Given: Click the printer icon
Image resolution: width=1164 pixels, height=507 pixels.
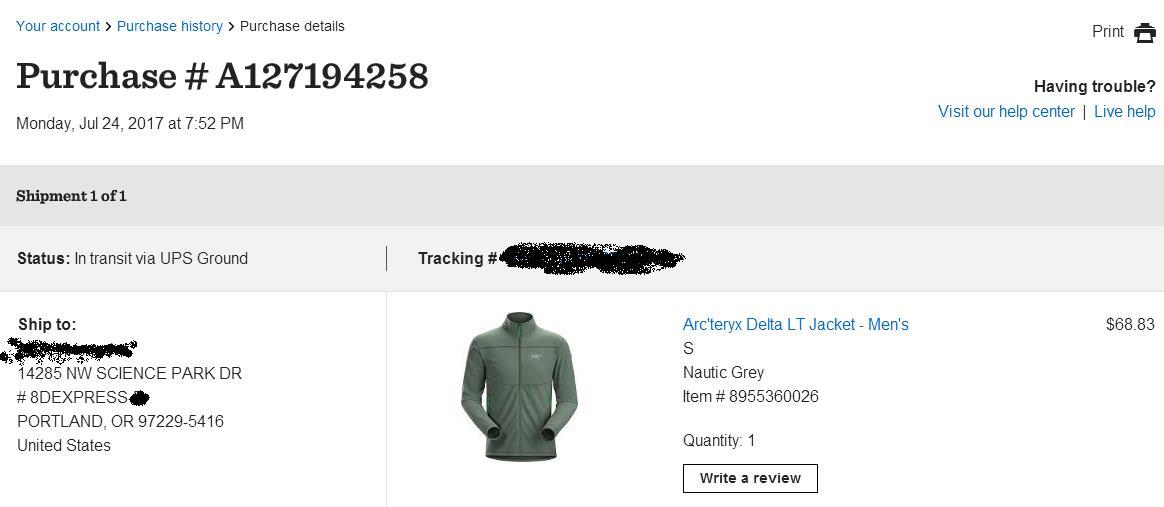Looking at the screenshot, I should [1145, 33].
